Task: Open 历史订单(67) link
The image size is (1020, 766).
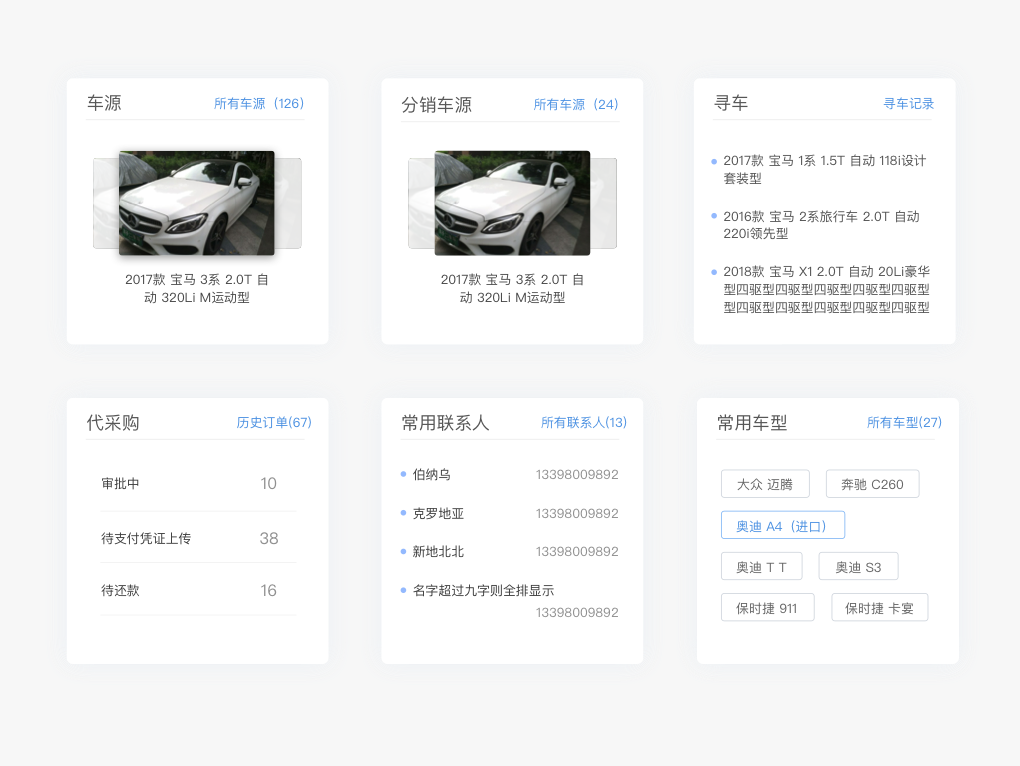Action: click(274, 423)
